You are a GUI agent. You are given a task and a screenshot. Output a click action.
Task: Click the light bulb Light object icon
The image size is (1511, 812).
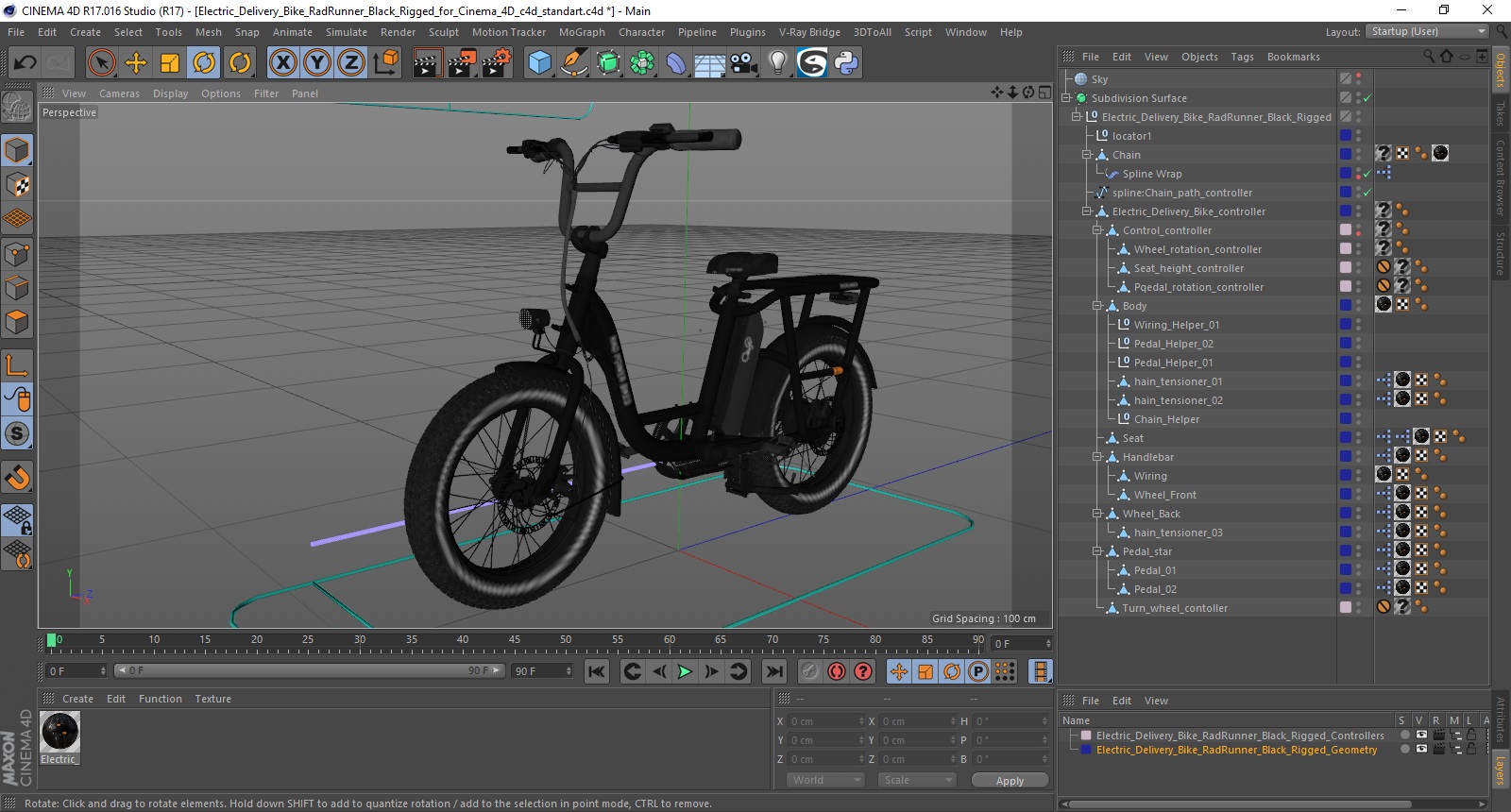[x=777, y=63]
